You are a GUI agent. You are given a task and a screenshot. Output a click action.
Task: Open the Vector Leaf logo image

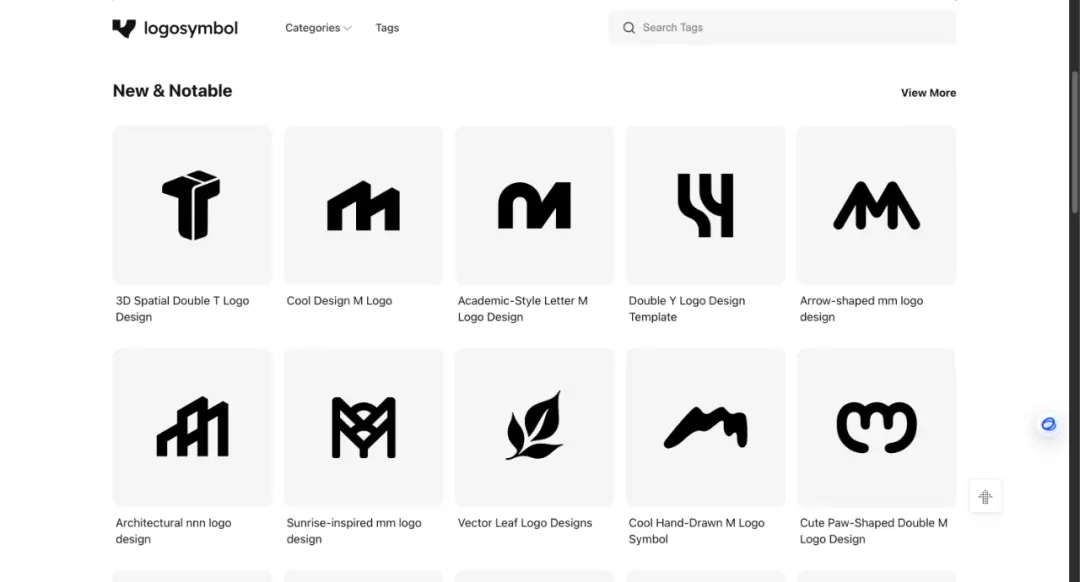pos(534,428)
